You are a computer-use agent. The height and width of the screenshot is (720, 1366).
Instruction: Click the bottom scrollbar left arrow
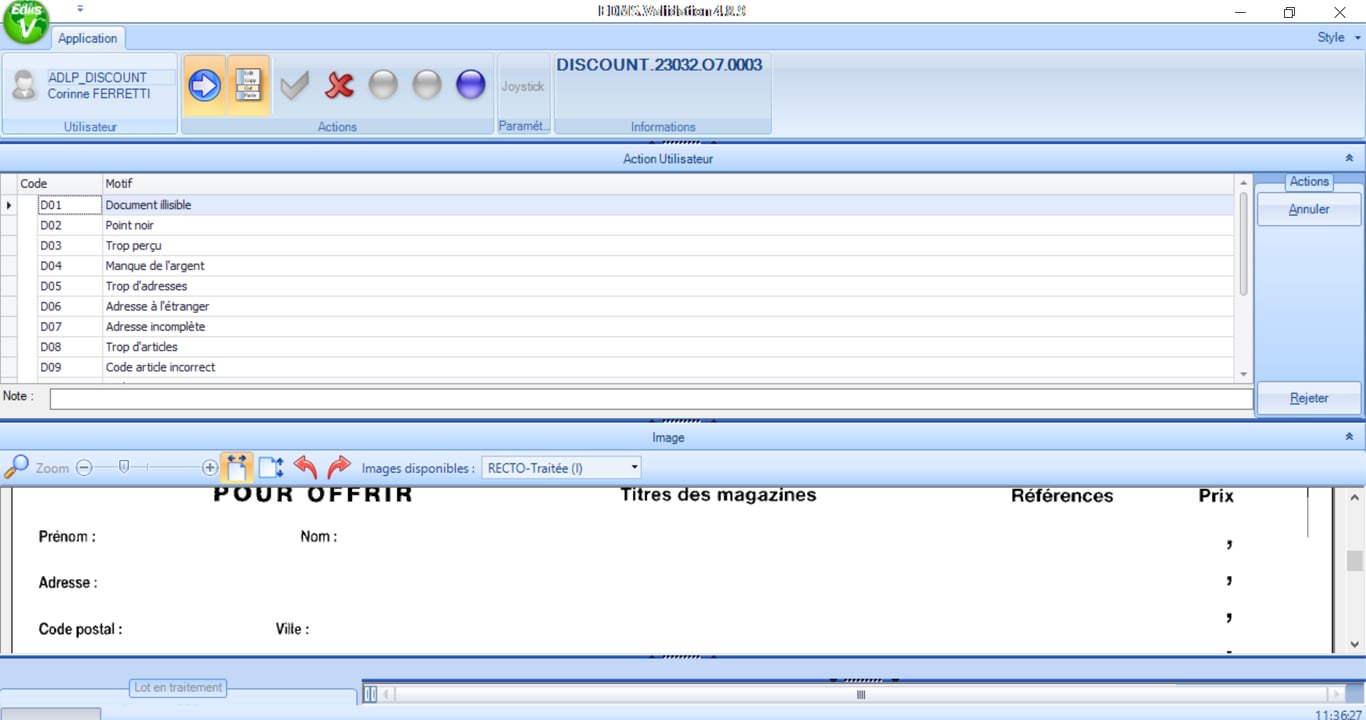(x=388, y=694)
